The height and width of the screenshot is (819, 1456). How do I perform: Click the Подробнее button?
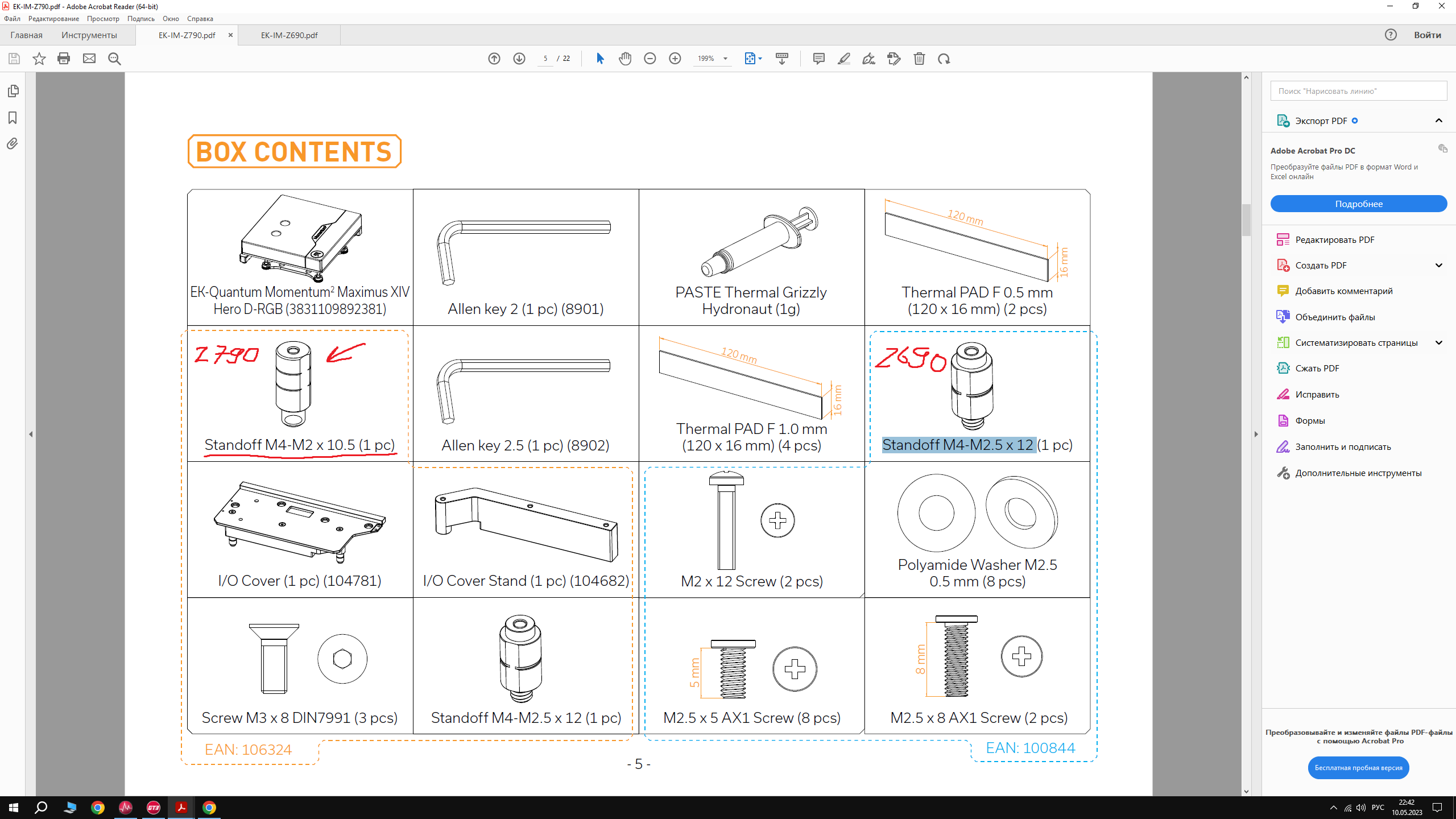click(x=1358, y=204)
